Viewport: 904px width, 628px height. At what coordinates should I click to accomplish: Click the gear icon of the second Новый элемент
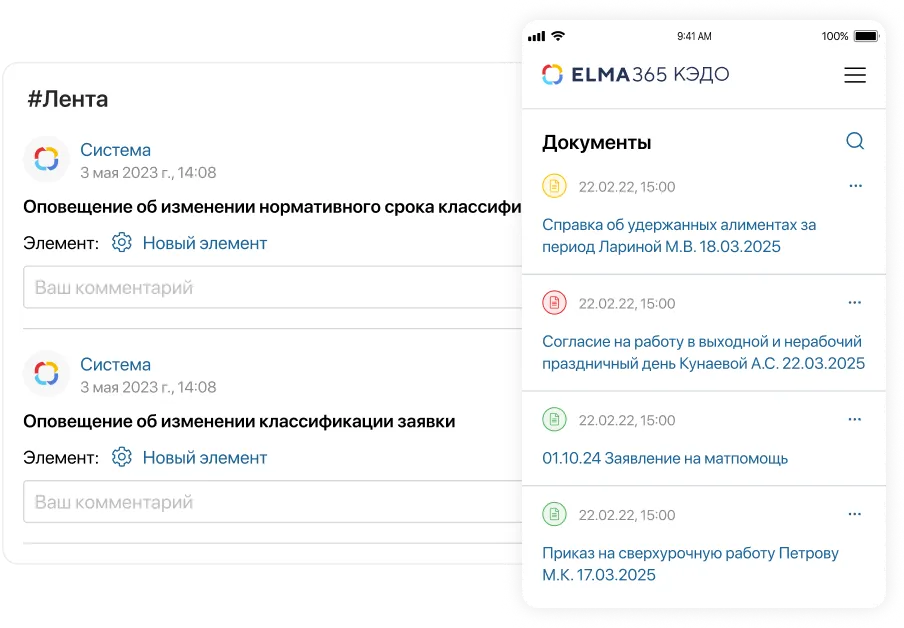click(122, 458)
